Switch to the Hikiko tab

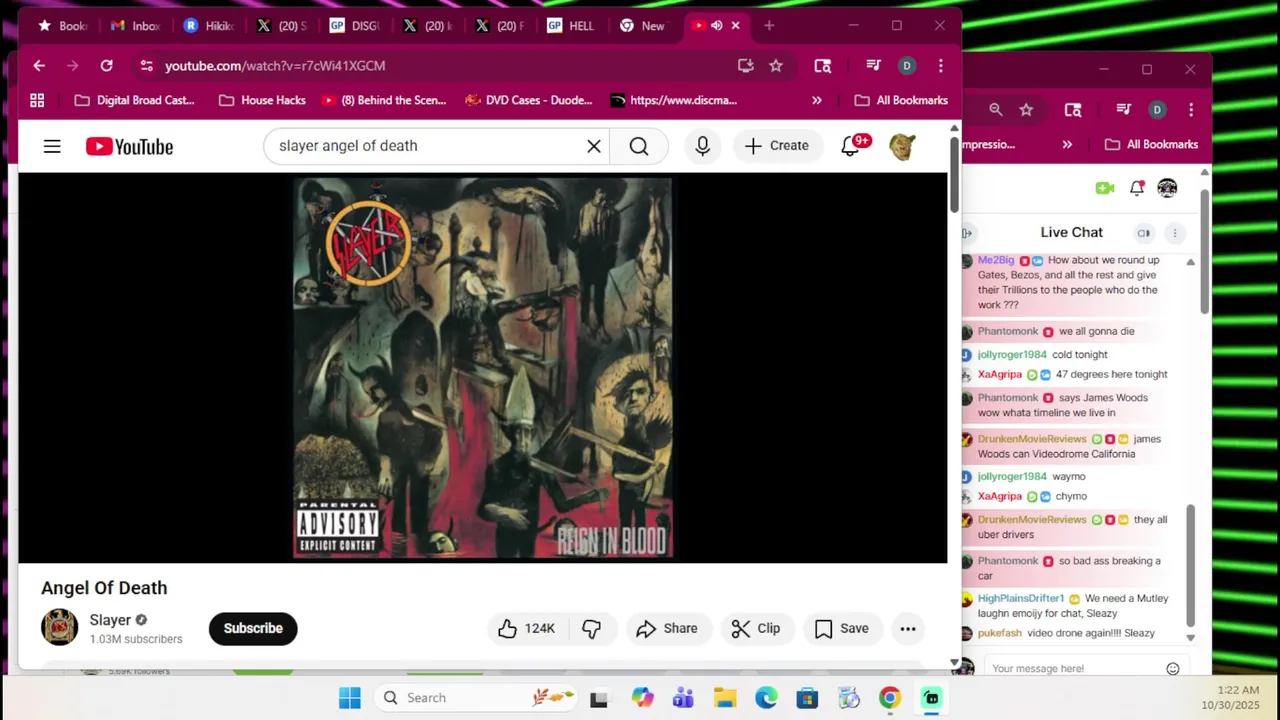(x=210, y=26)
